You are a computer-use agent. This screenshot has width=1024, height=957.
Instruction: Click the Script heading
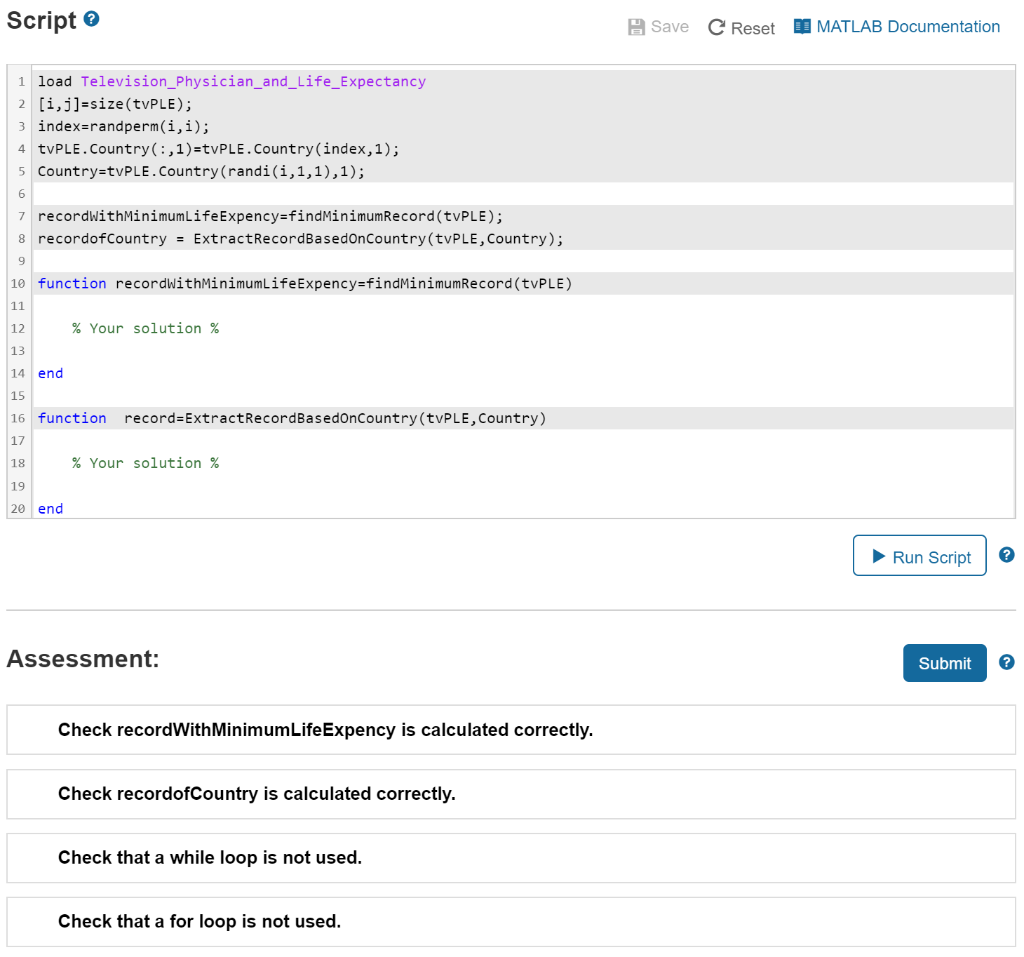click(x=41, y=20)
